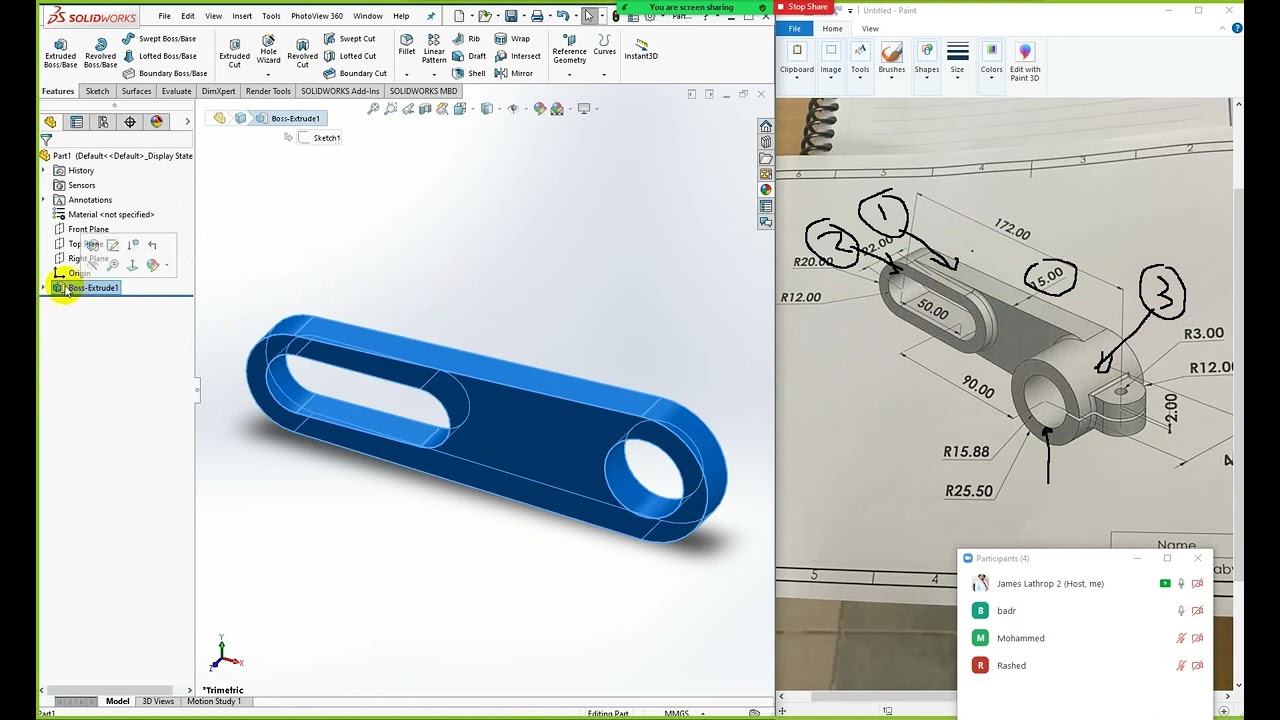
Task: Activate Instant3D mode
Action: click(x=641, y=49)
